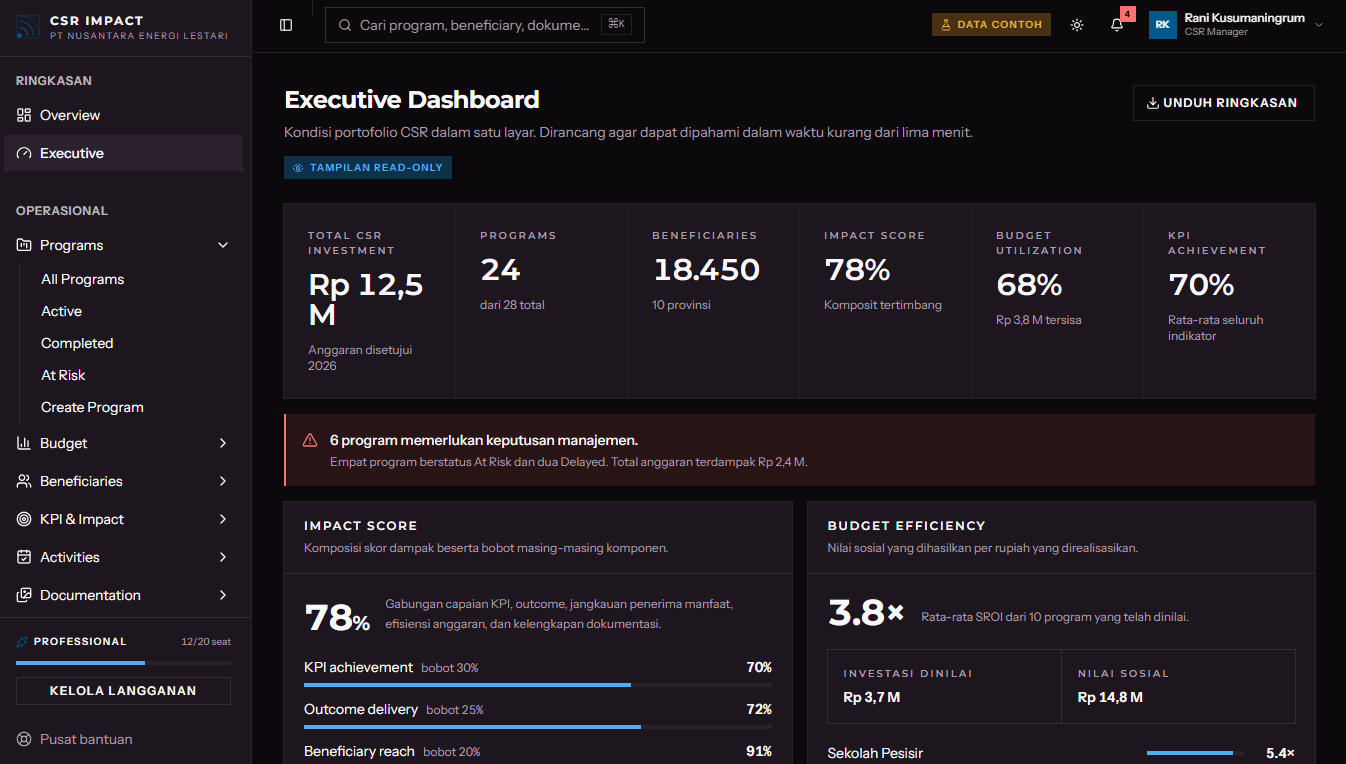The image size is (1346, 764).
Task: Click the RK user avatar
Action: (x=1163, y=25)
